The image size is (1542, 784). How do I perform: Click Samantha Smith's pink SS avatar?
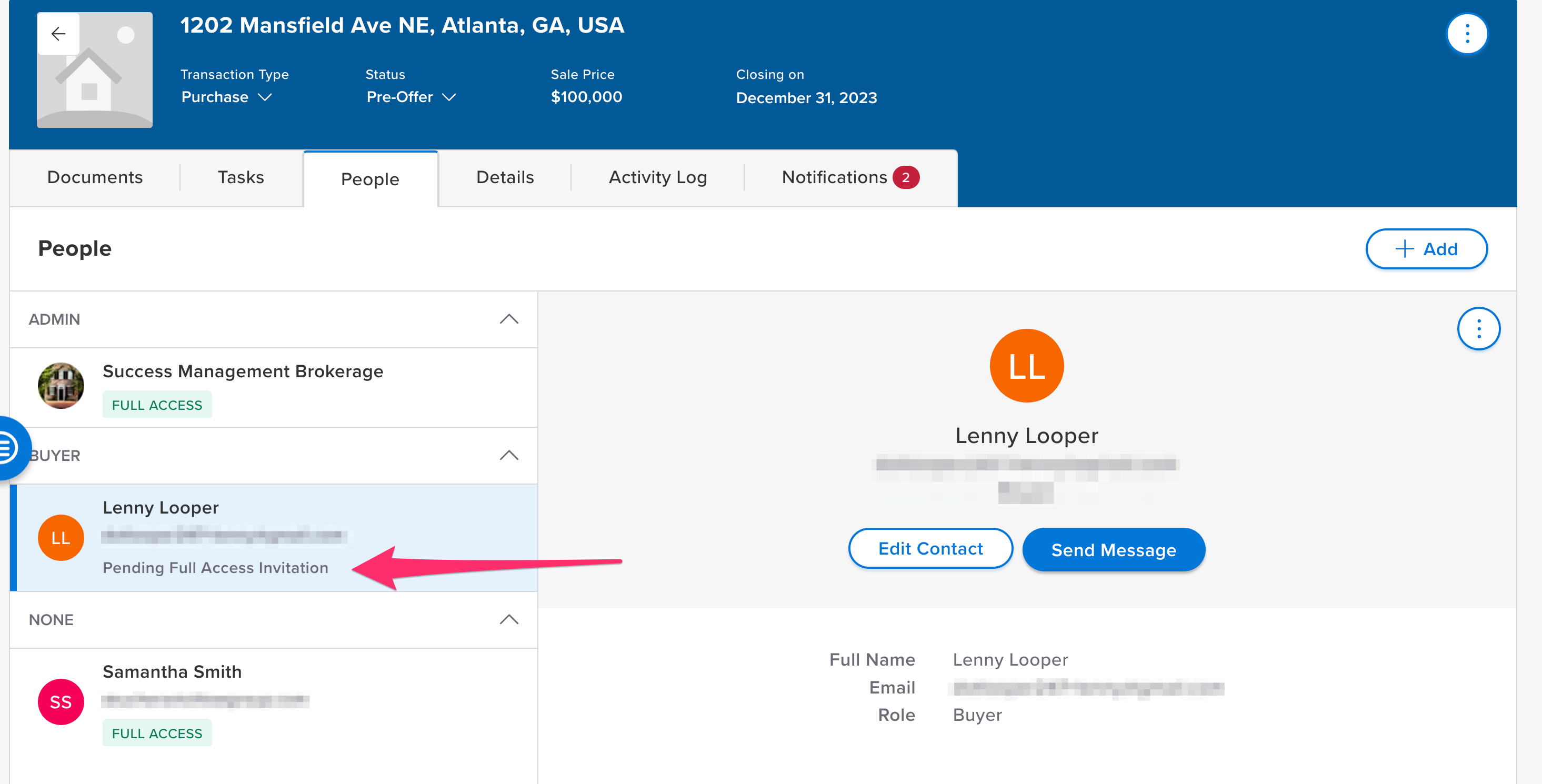click(x=61, y=701)
